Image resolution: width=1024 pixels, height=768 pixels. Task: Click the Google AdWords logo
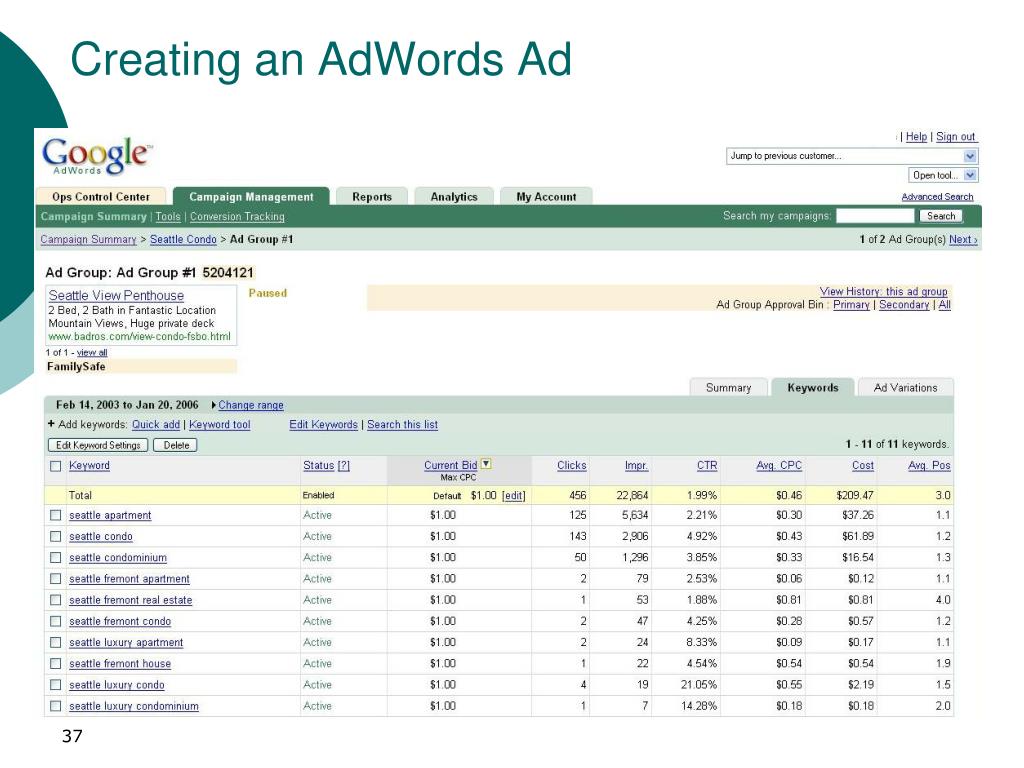(97, 156)
